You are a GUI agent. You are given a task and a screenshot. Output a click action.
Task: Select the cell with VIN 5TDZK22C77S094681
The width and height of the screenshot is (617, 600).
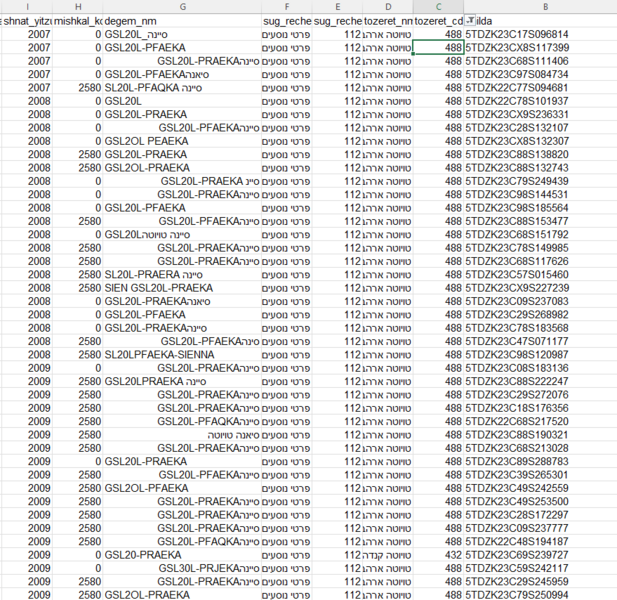coord(540,88)
